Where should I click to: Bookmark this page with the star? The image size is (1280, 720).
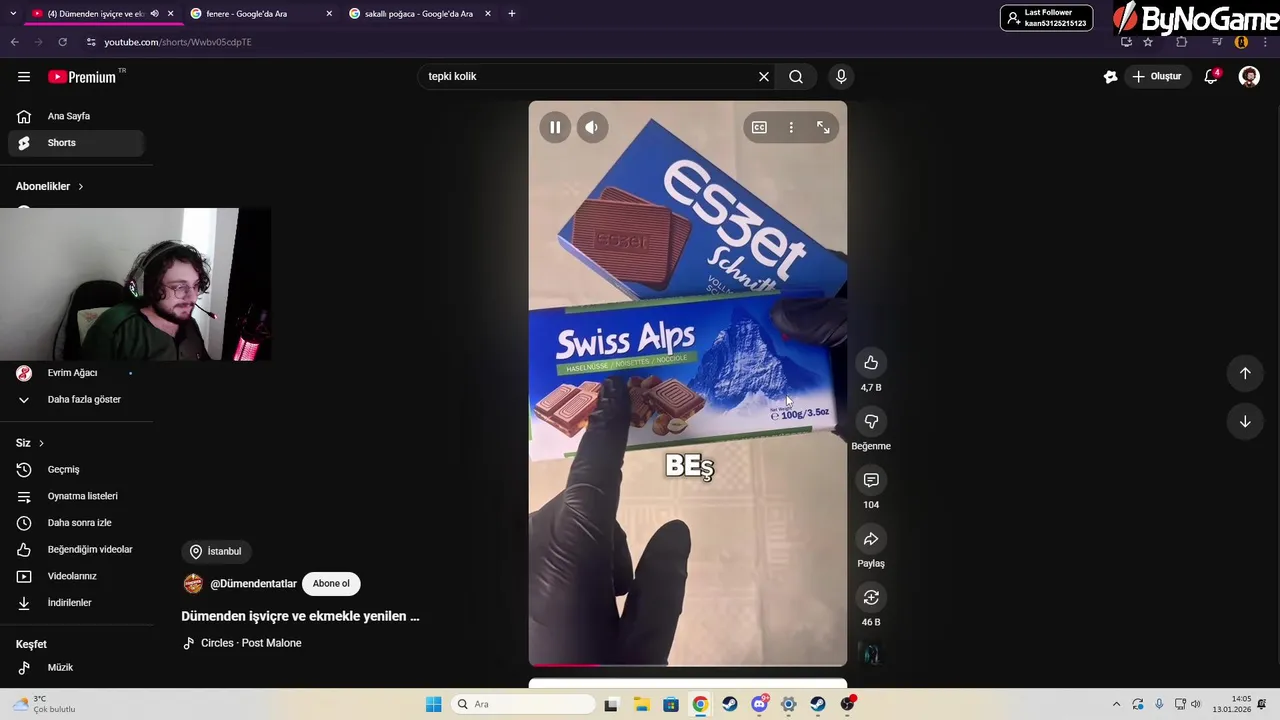click(x=1148, y=42)
